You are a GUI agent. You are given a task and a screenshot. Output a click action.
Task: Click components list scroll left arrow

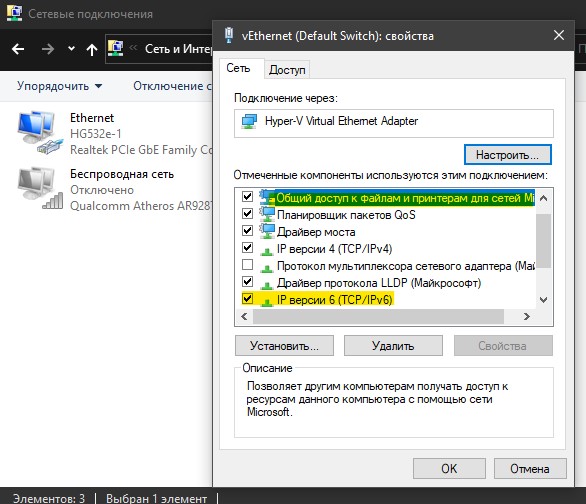pyautogui.click(x=244, y=317)
